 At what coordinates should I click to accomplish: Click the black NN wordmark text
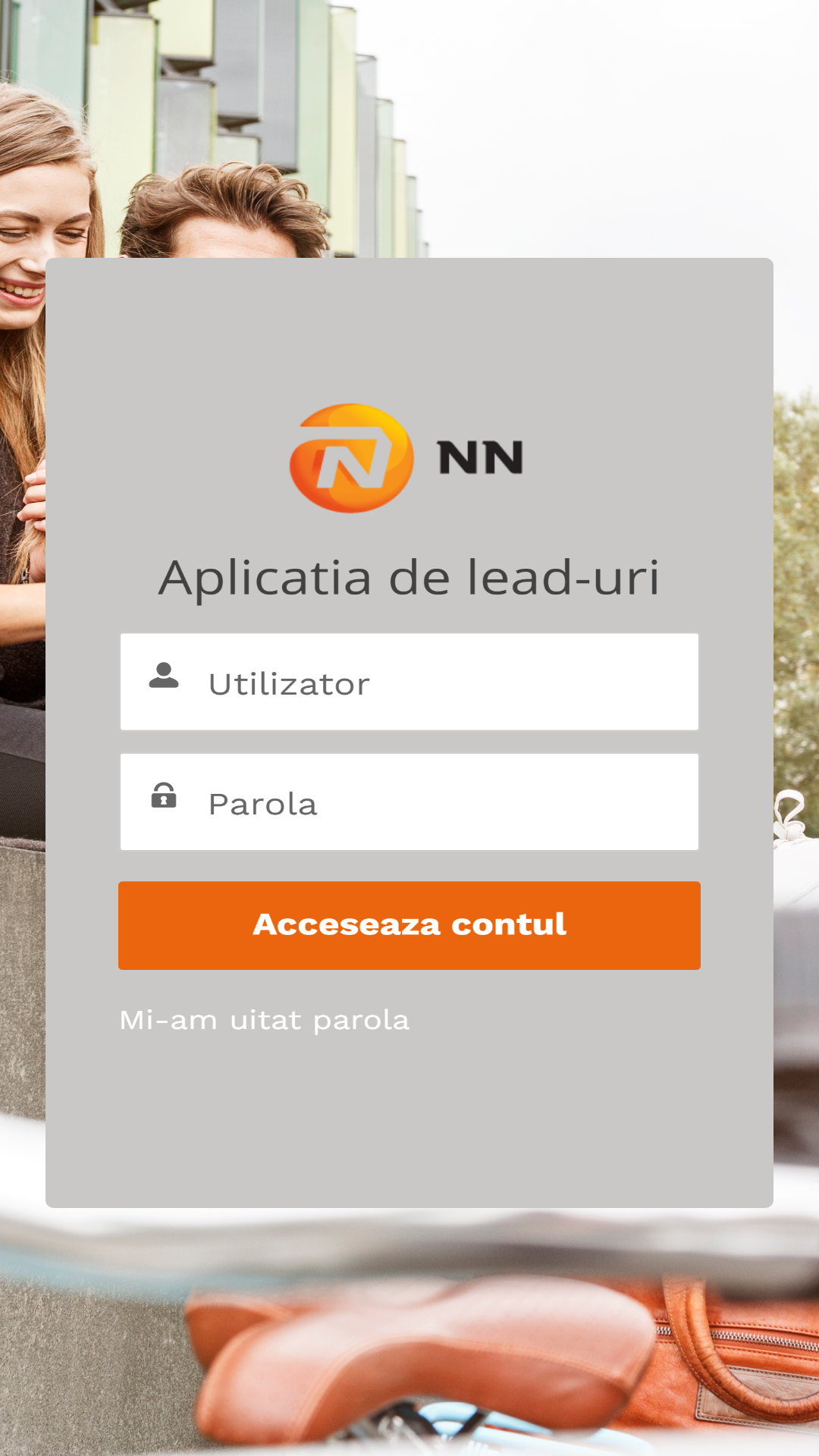coord(481,458)
